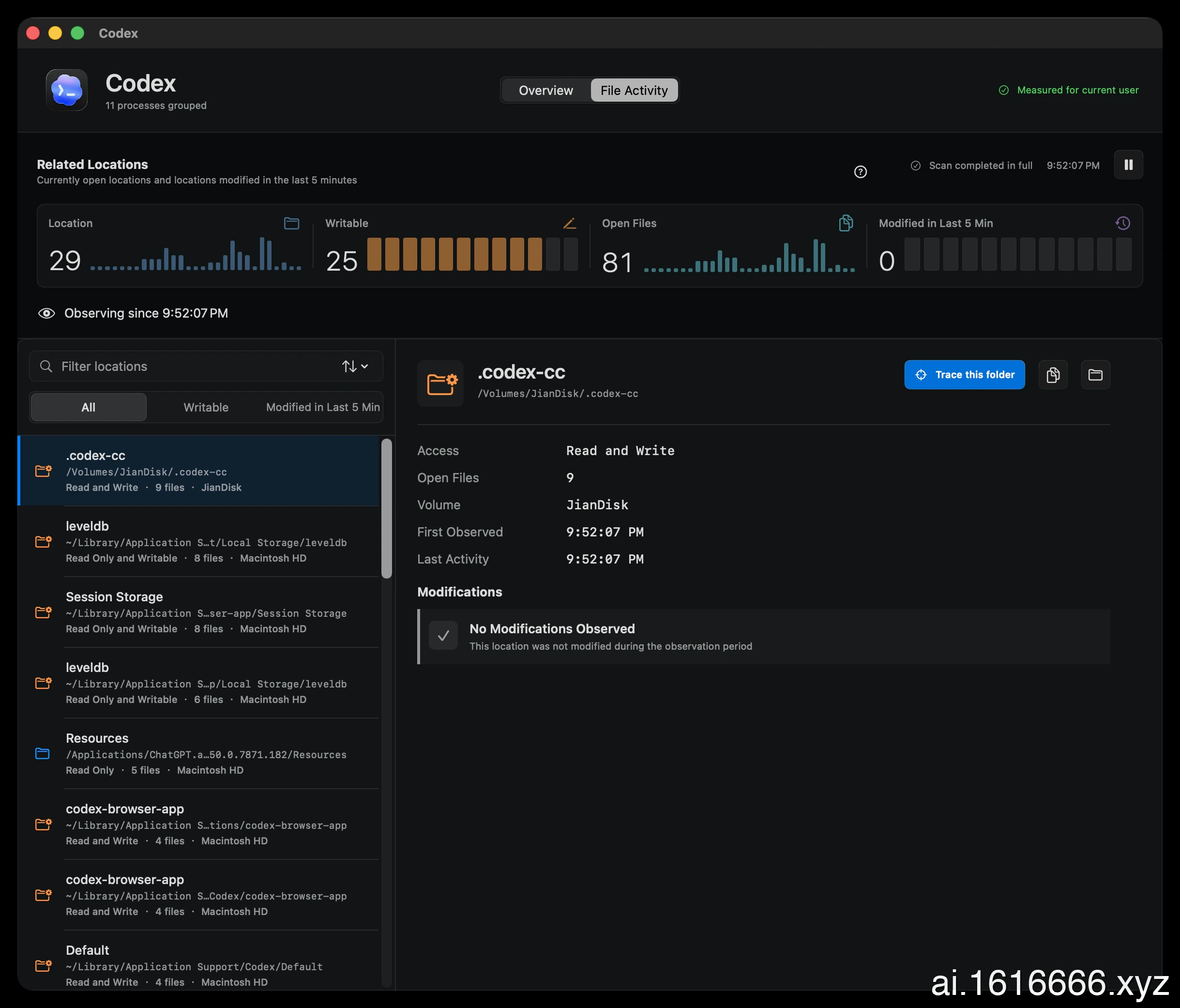Click the Location count 29
Viewport: 1180px width, 1008px height.
[x=65, y=261]
